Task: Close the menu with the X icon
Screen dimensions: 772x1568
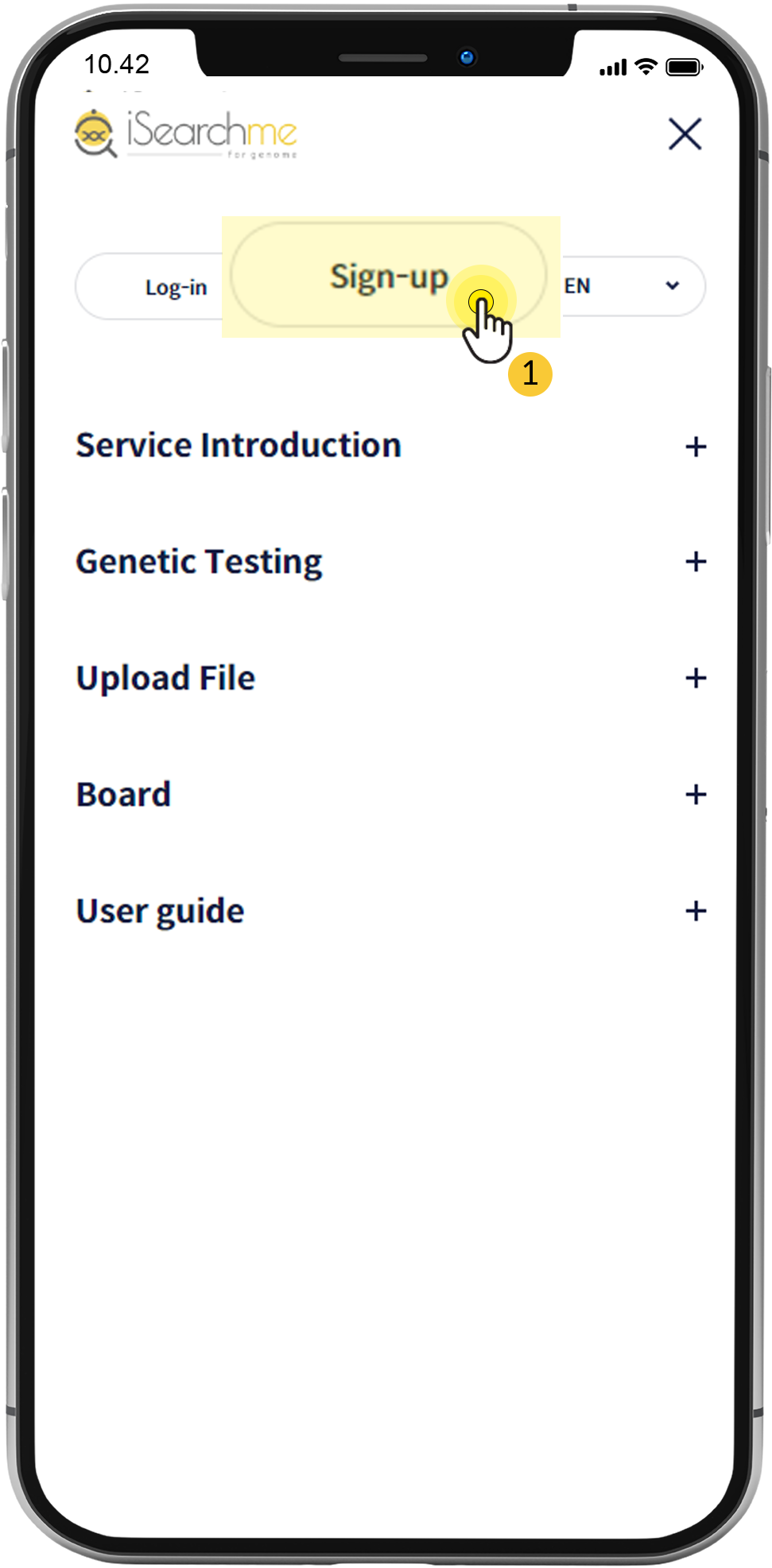Action: pos(685,134)
